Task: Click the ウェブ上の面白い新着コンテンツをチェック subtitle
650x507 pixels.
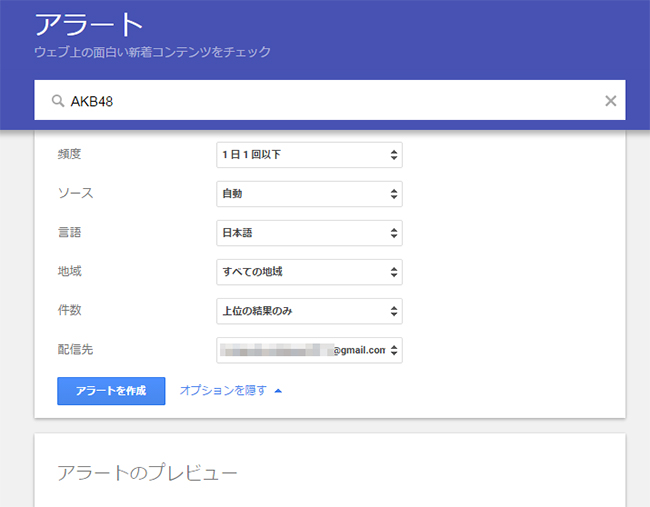Action: click(x=152, y=52)
